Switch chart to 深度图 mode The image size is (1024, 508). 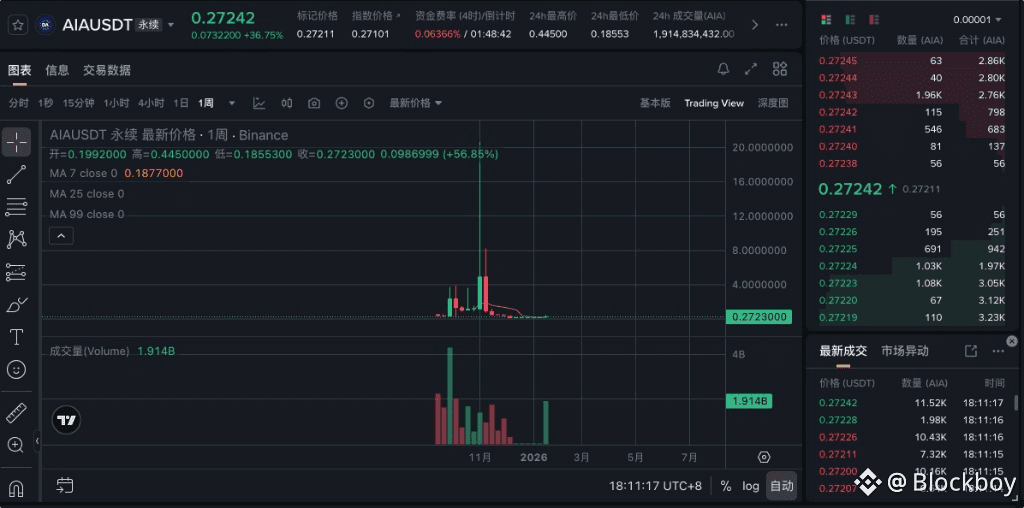point(773,103)
